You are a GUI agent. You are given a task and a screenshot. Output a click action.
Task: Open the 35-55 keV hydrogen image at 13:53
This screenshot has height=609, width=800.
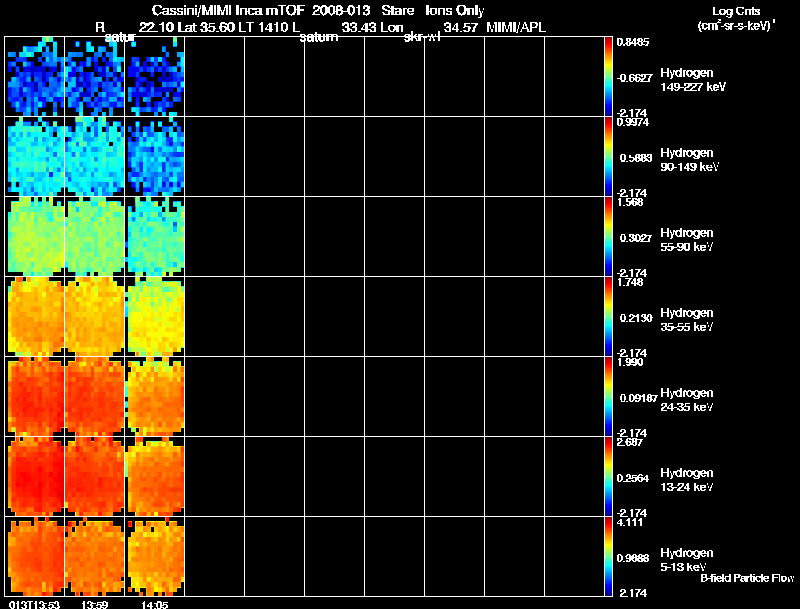[35, 317]
